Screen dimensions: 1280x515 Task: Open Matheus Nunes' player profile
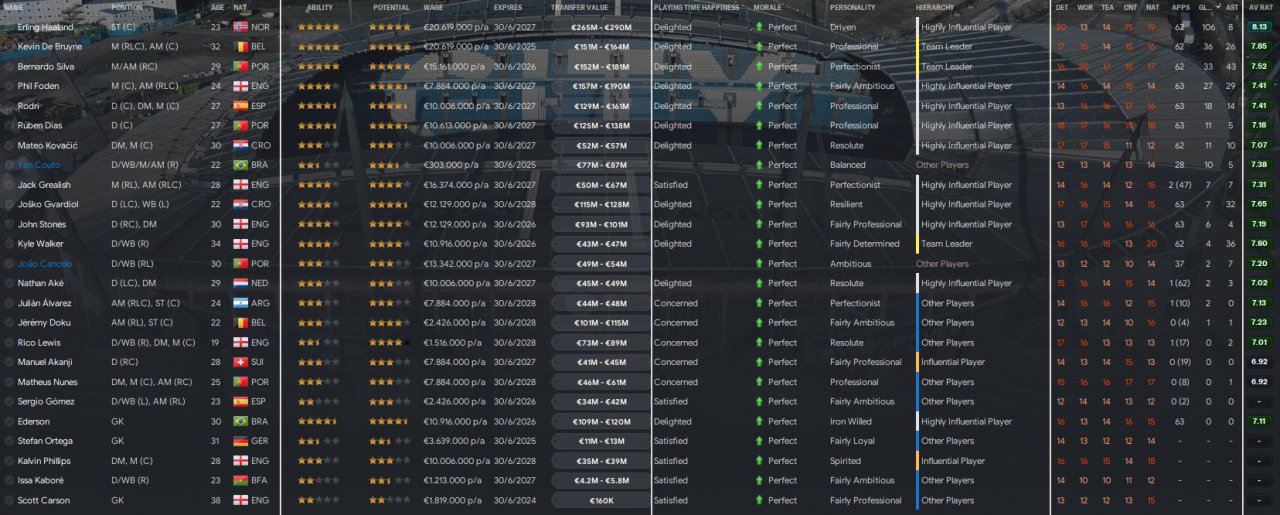click(x=48, y=382)
